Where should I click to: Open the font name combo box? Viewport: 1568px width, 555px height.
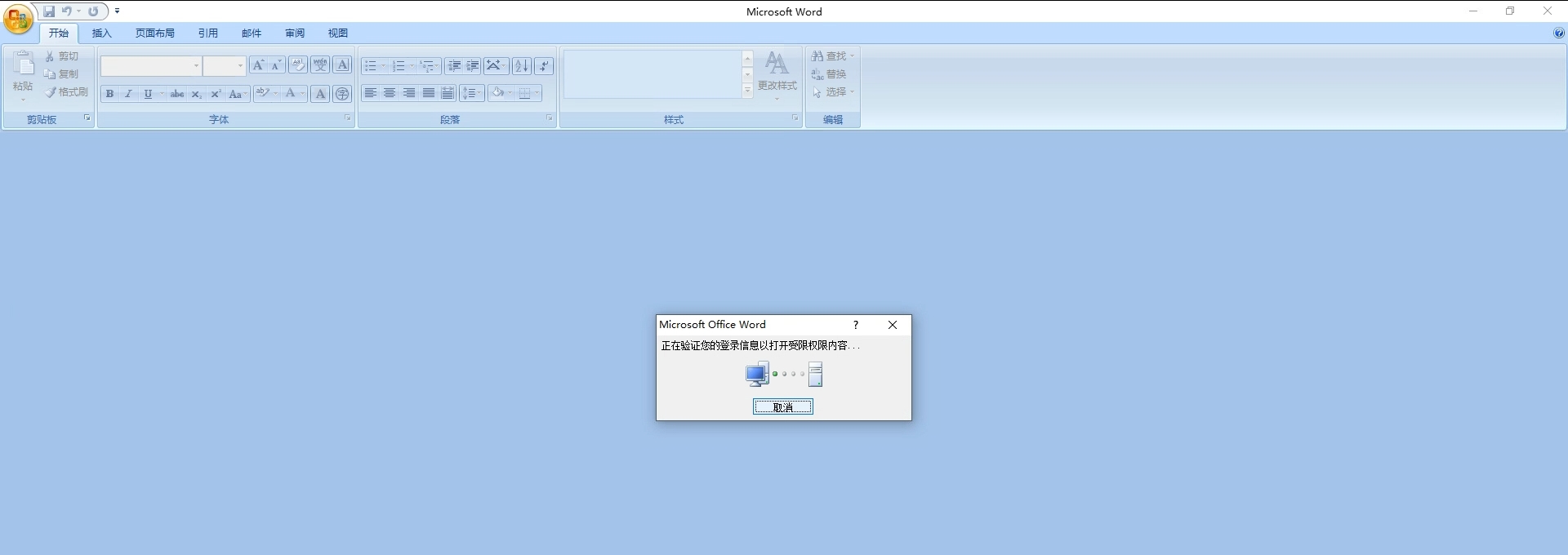coord(151,65)
